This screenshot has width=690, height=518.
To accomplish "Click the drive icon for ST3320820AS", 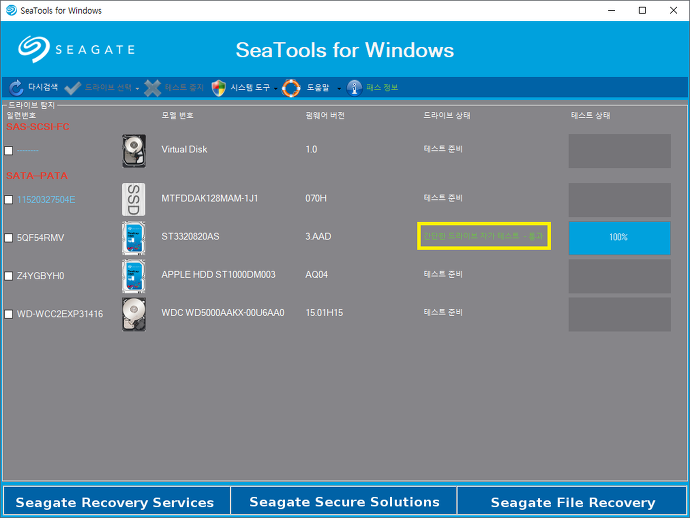I will click(x=133, y=238).
